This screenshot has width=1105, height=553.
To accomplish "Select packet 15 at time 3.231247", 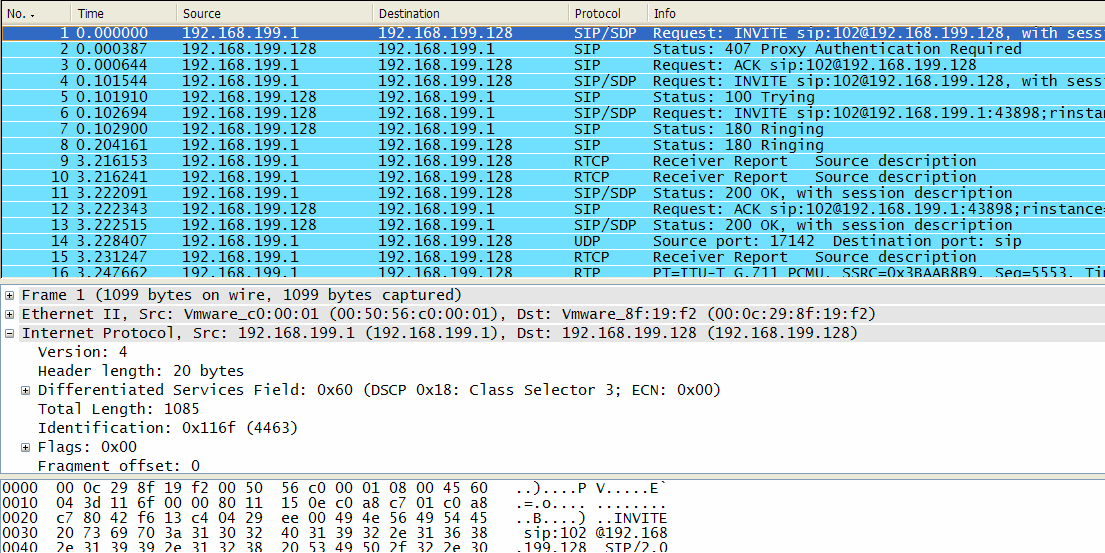I will tap(552, 257).
